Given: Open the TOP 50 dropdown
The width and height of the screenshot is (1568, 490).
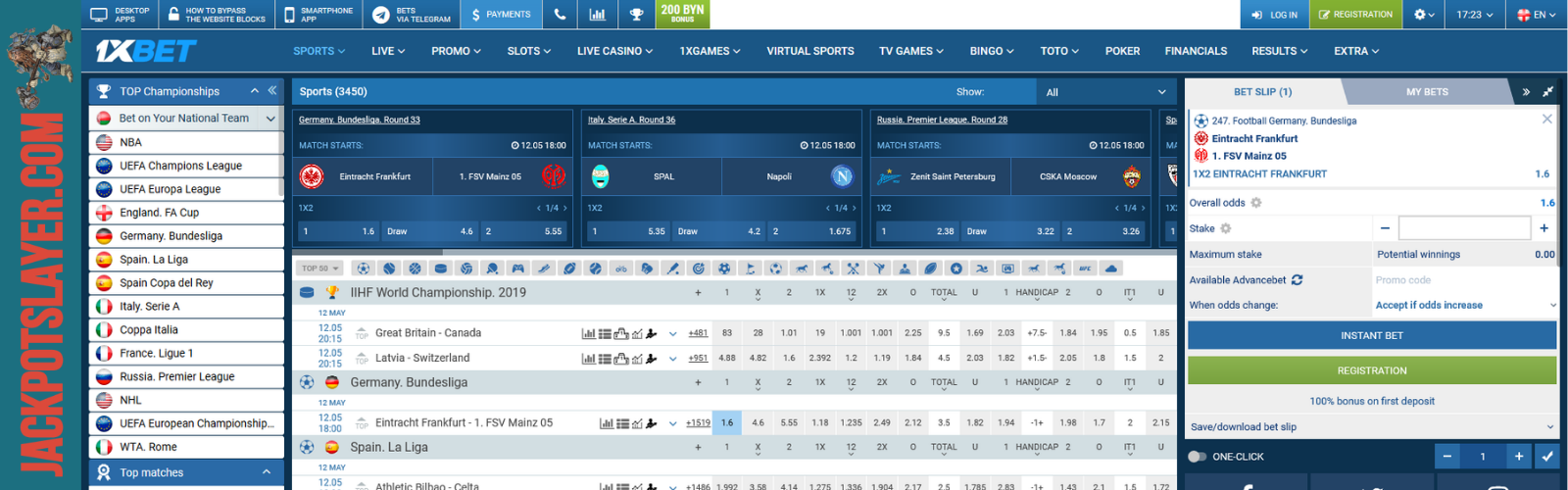Looking at the screenshot, I should (319, 268).
